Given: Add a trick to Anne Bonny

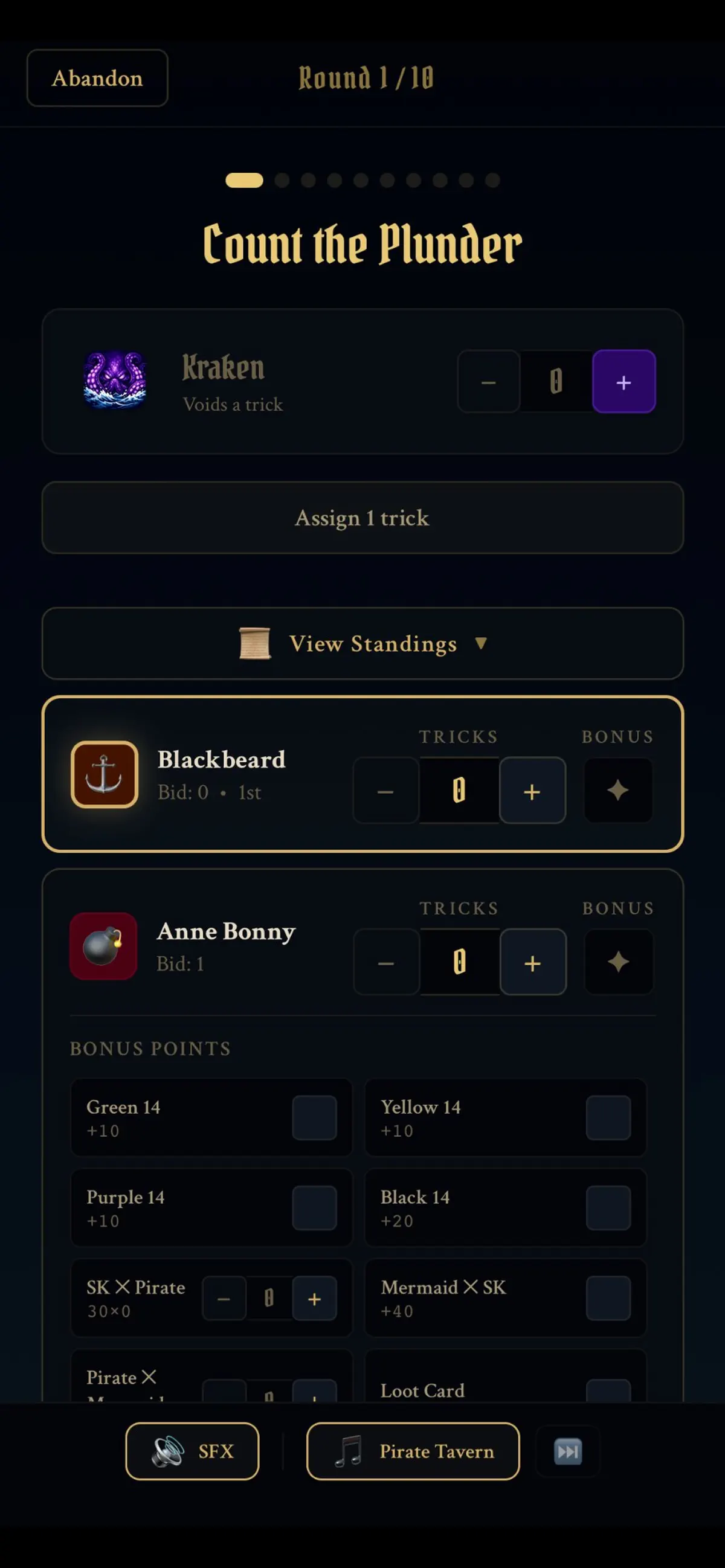Looking at the screenshot, I should coord(533,962).
